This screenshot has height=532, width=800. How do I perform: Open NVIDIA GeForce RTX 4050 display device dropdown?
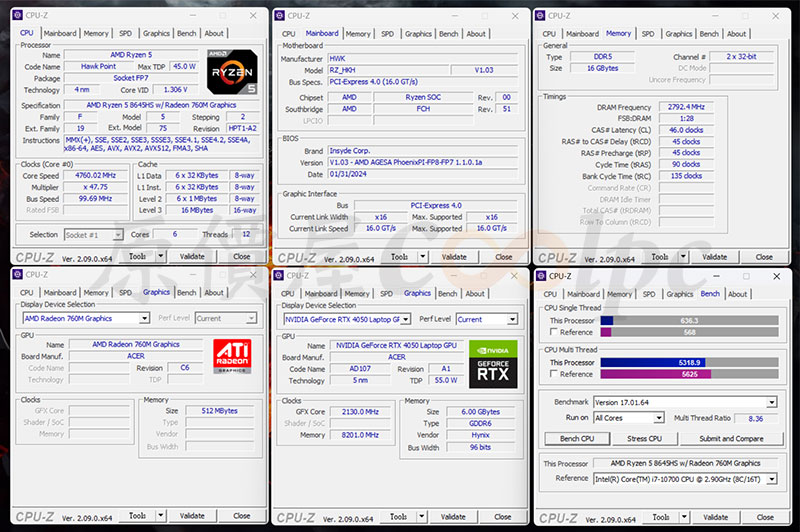(406, 319)
